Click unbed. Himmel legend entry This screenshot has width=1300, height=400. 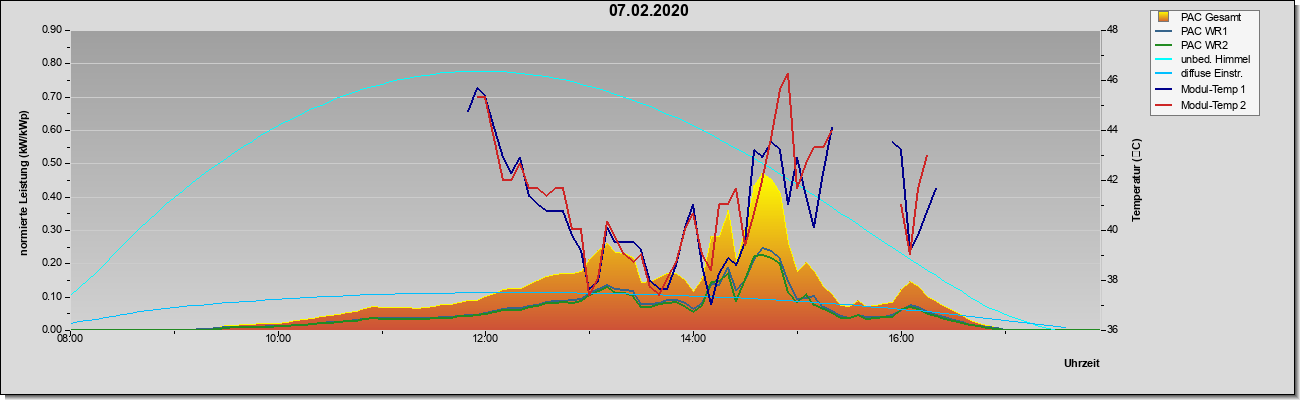(x=1204, y=60)
